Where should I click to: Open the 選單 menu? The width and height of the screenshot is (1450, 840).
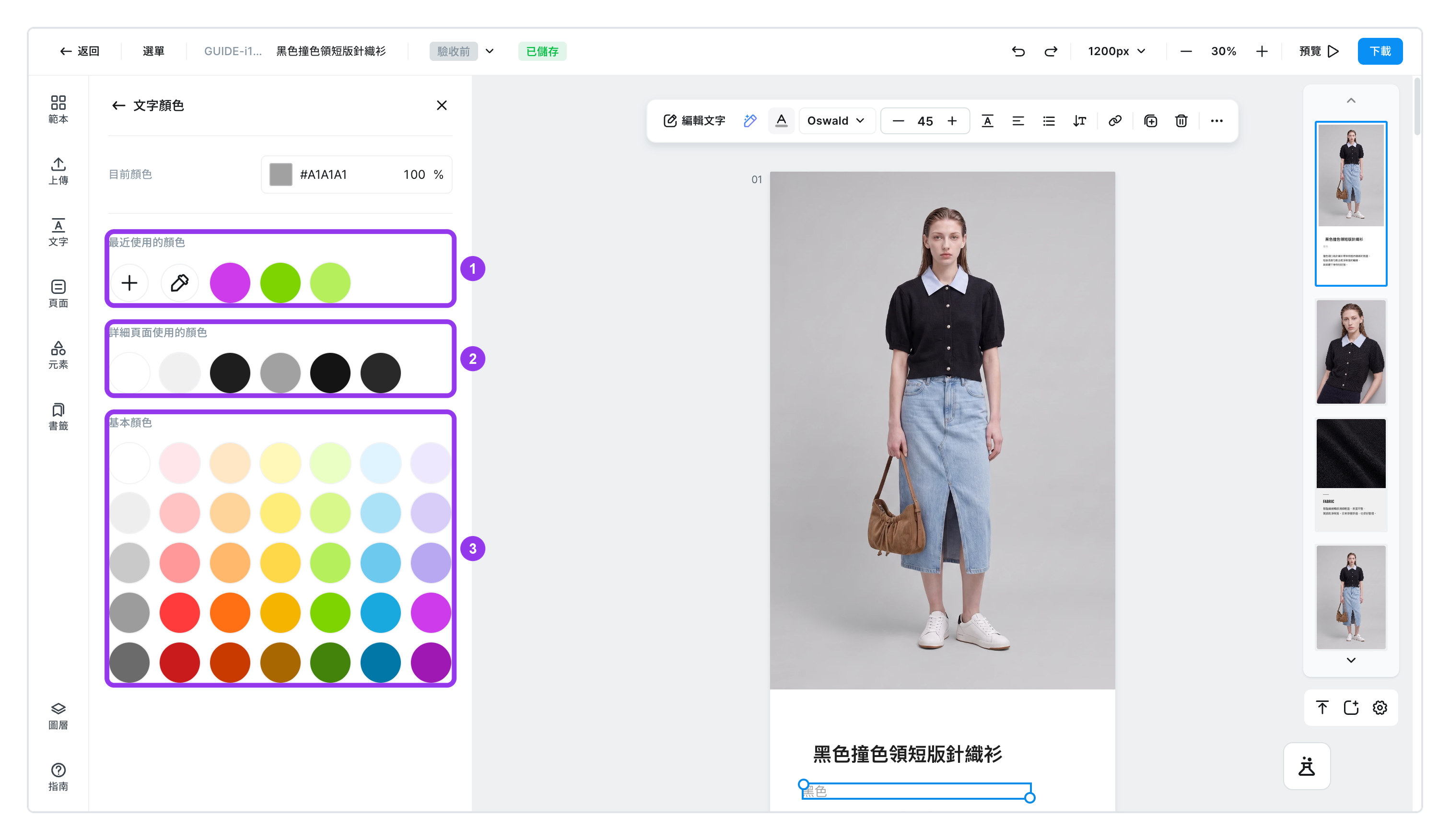coord(153,51)
